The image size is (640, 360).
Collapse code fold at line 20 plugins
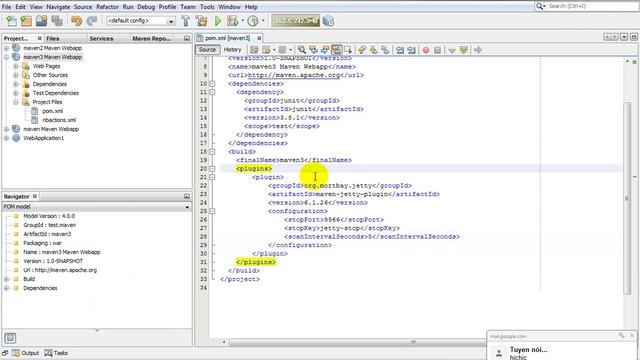212,169
